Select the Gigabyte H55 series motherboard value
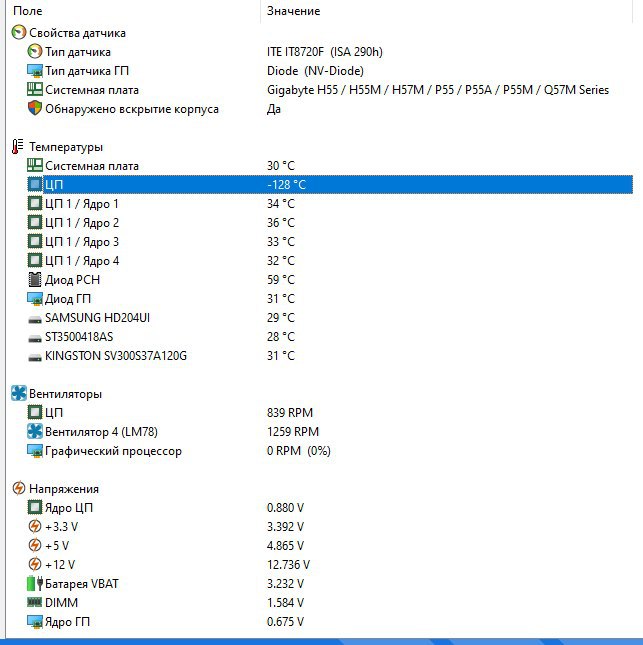Screen dimensions: 643x645 [x=438, y=90]
